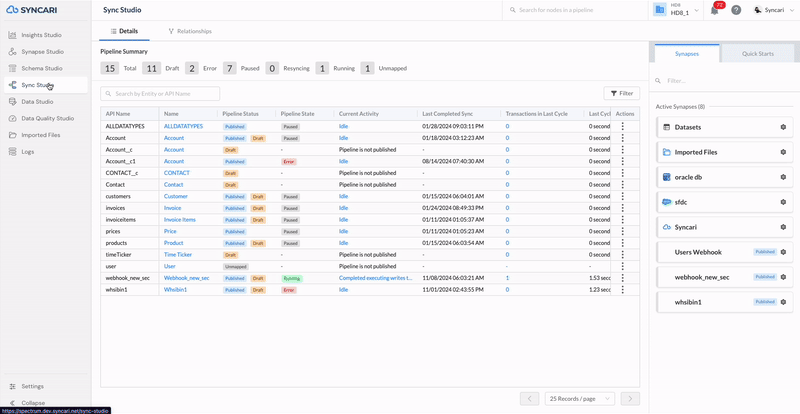Open the Invoice Items pipeline link

click(180, 220)
